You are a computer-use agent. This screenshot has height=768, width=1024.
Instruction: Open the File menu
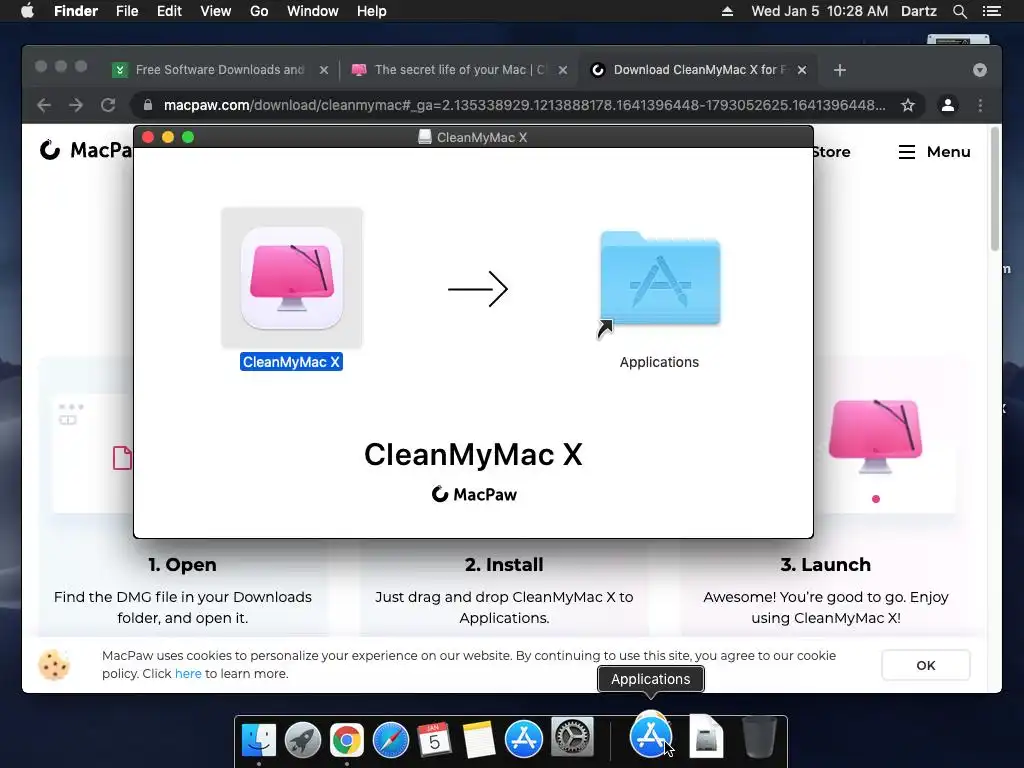coord(127,11)
